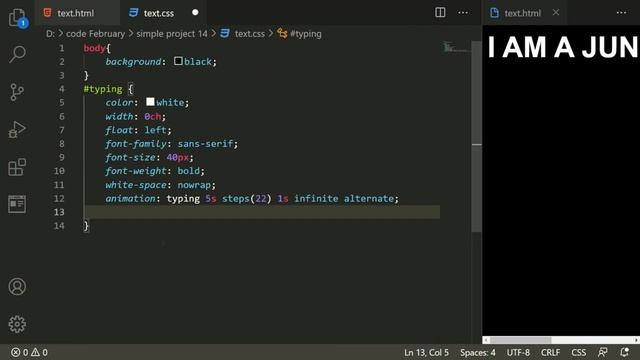Click 'bold' value on line 10
The image size is (640, 360).
coord(189,171)
